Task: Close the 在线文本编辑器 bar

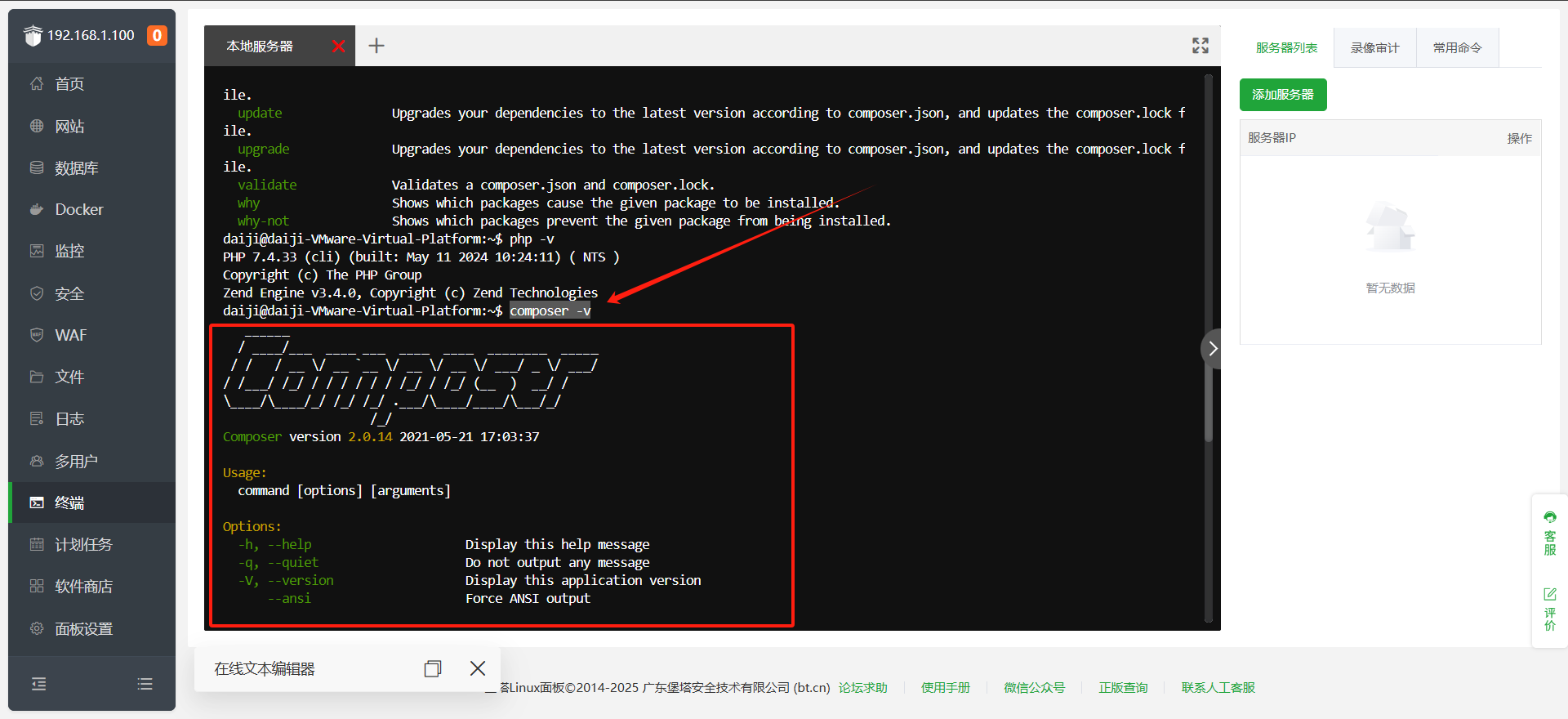Action: pos(478,668)
